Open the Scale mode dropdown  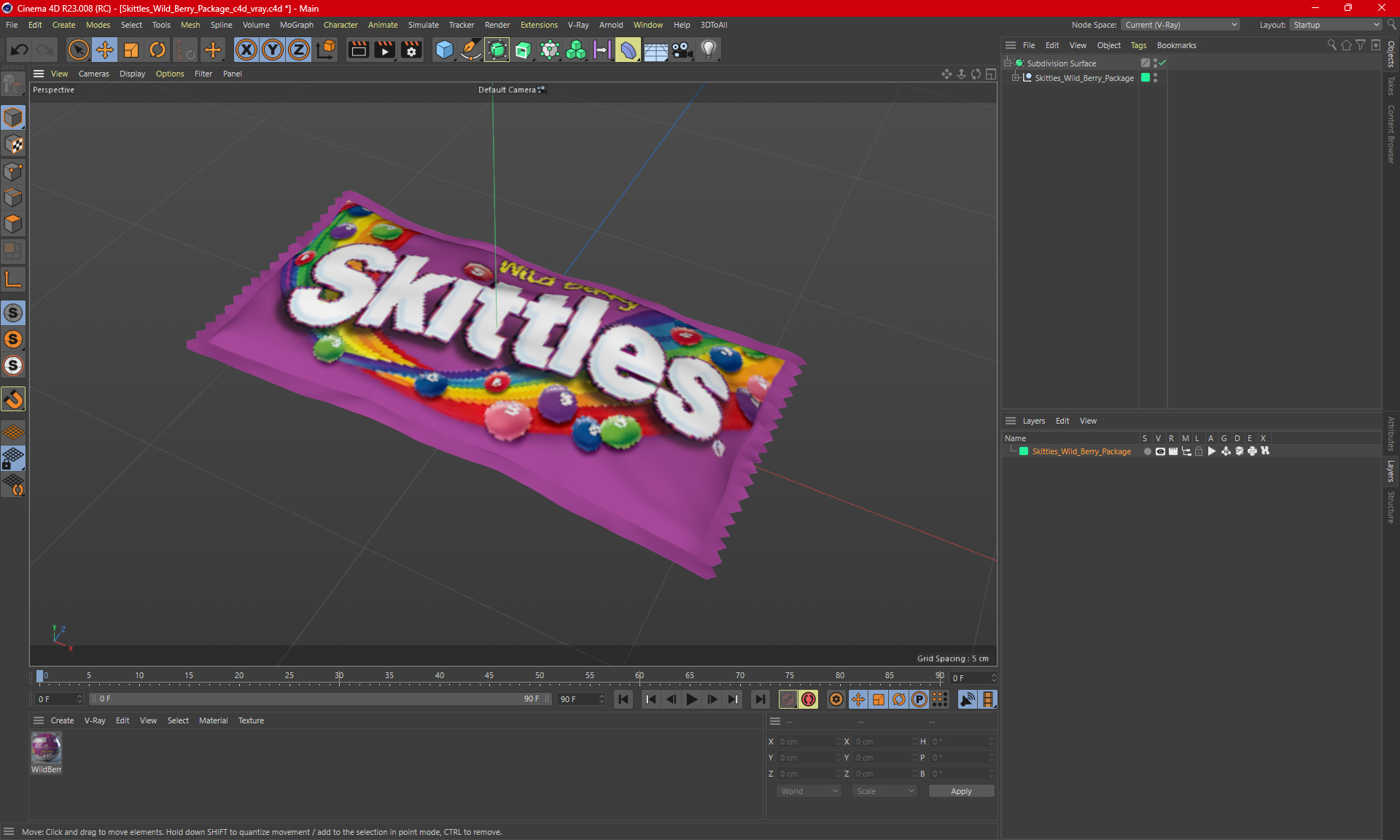[884, 791]
